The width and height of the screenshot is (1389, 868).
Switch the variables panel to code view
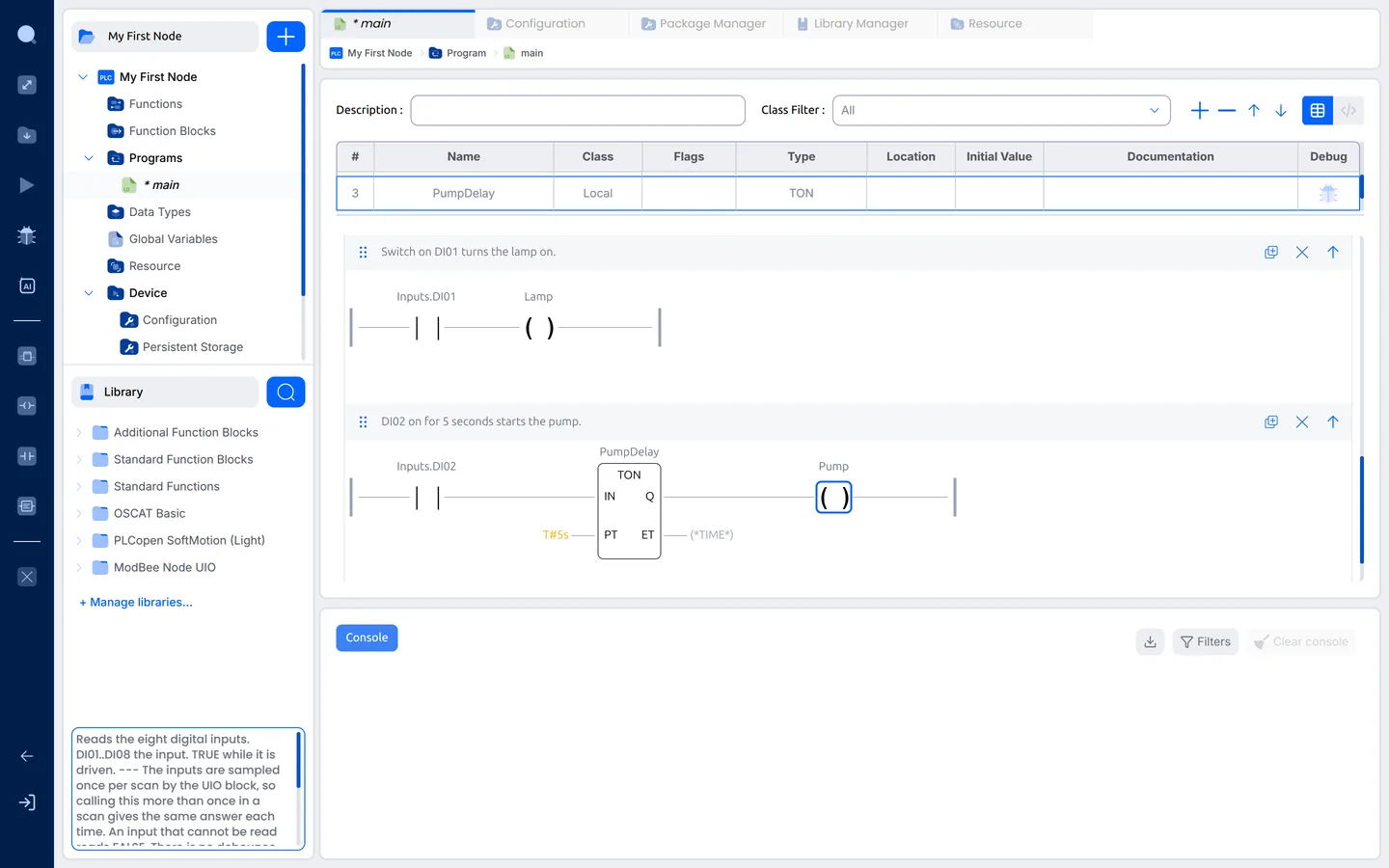(1348, 111)
